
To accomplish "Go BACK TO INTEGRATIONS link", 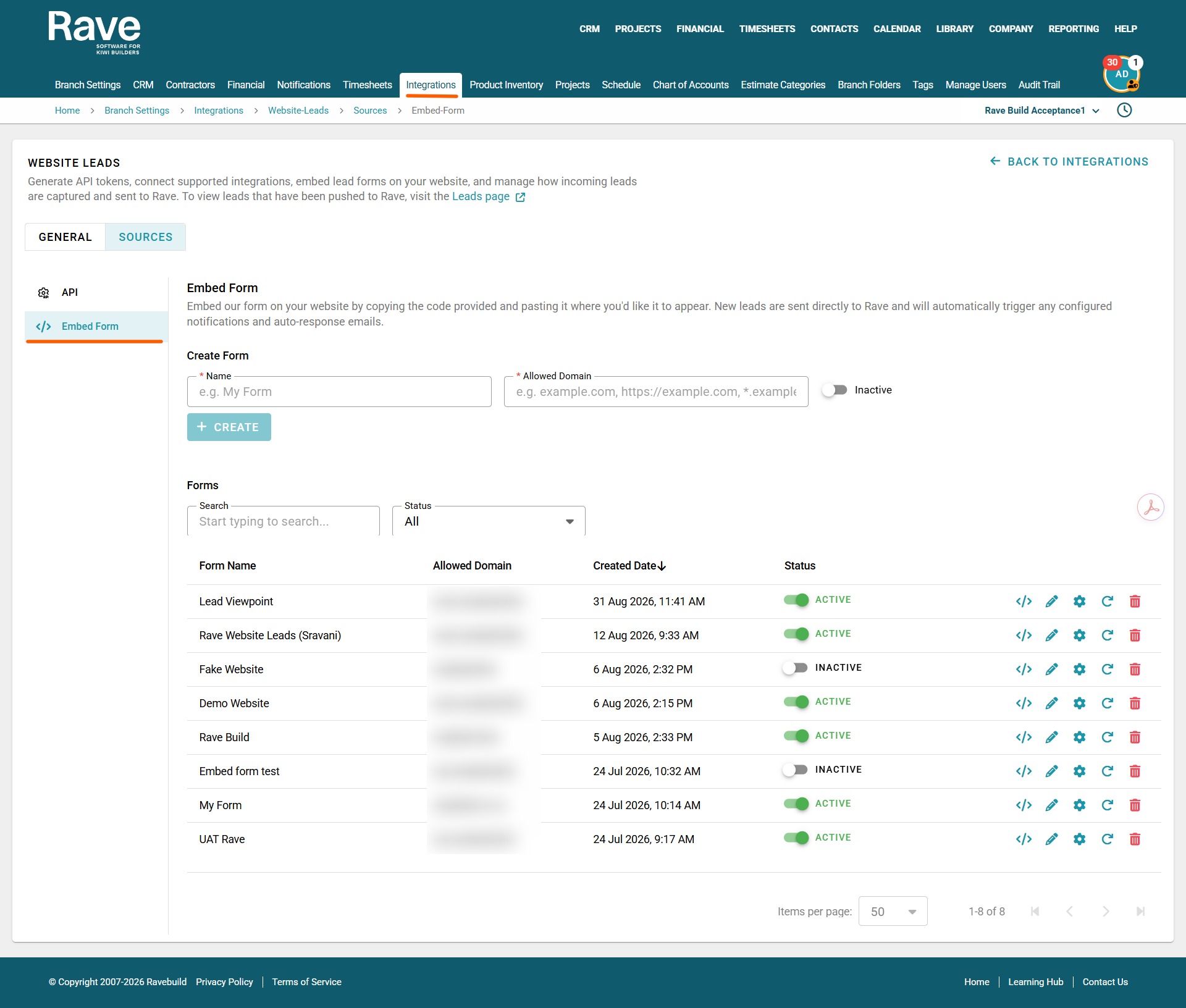I will click(x=1069, y=162).
